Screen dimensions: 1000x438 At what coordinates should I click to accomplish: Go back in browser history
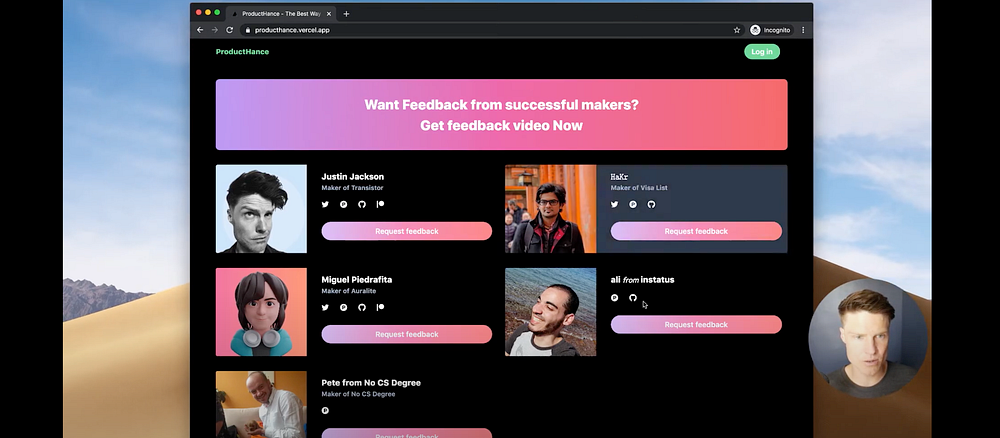pos(200,30)
